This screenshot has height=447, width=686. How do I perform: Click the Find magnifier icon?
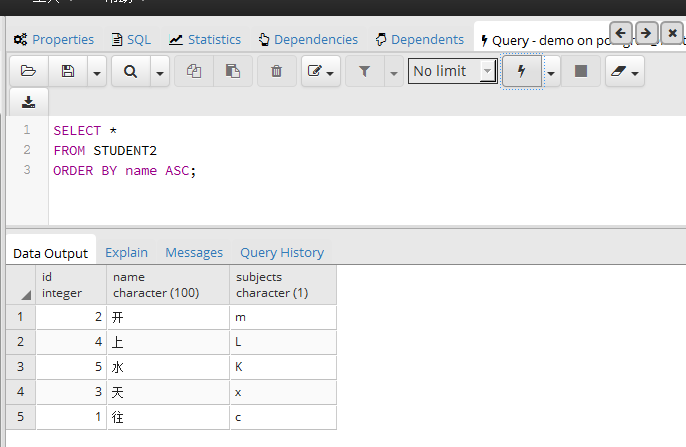click(130, 71)
